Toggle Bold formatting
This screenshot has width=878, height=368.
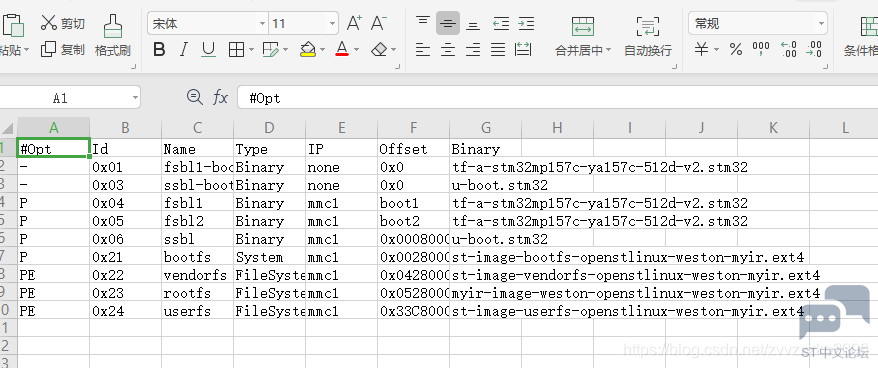[x=159, y=50]
